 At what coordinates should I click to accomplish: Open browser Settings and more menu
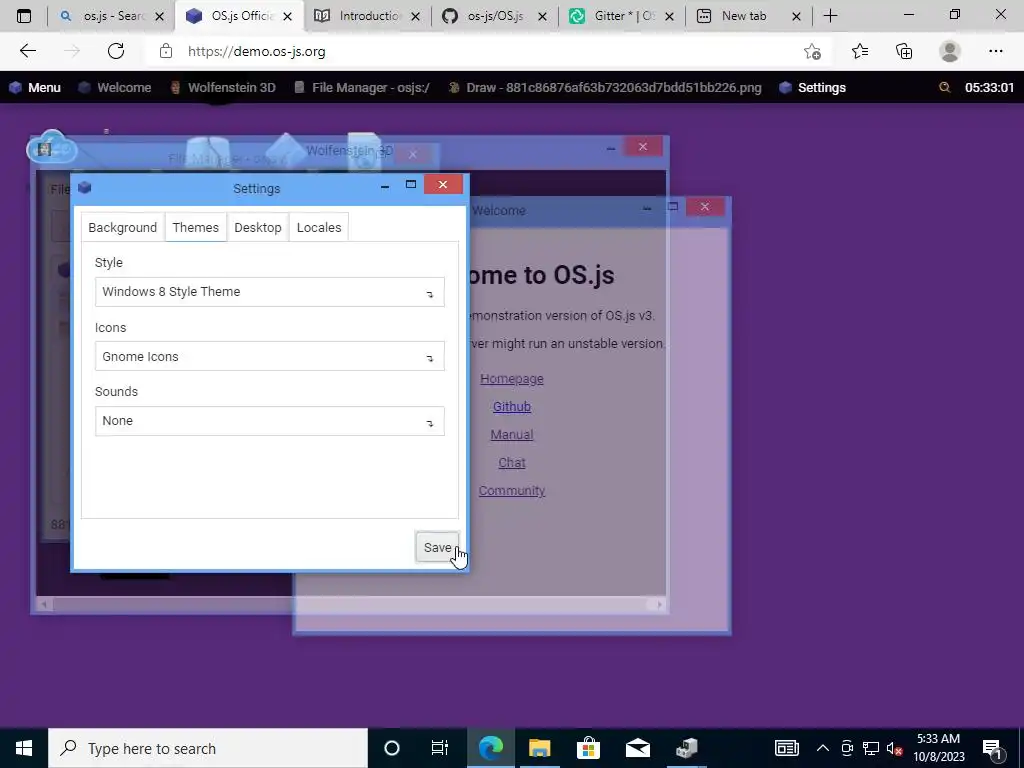(x=995, y=51)
